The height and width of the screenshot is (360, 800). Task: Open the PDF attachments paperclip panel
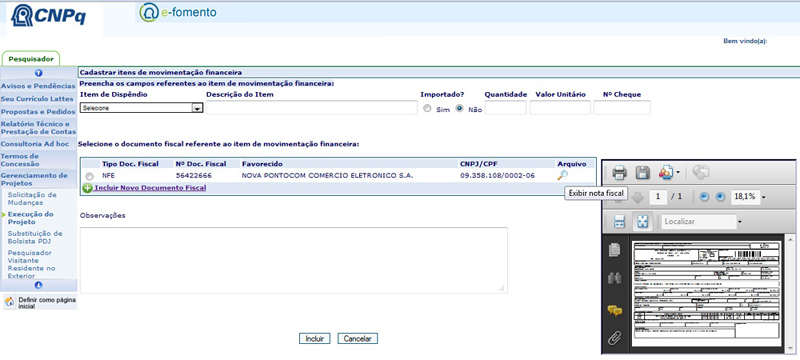tap(615, 338)
